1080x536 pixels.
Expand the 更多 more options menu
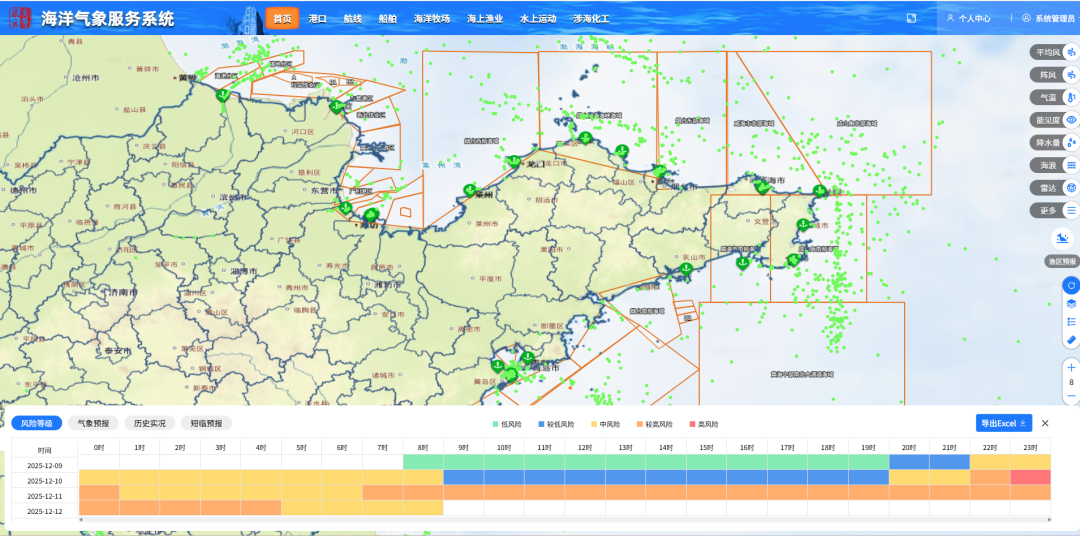click(1048, 210)
